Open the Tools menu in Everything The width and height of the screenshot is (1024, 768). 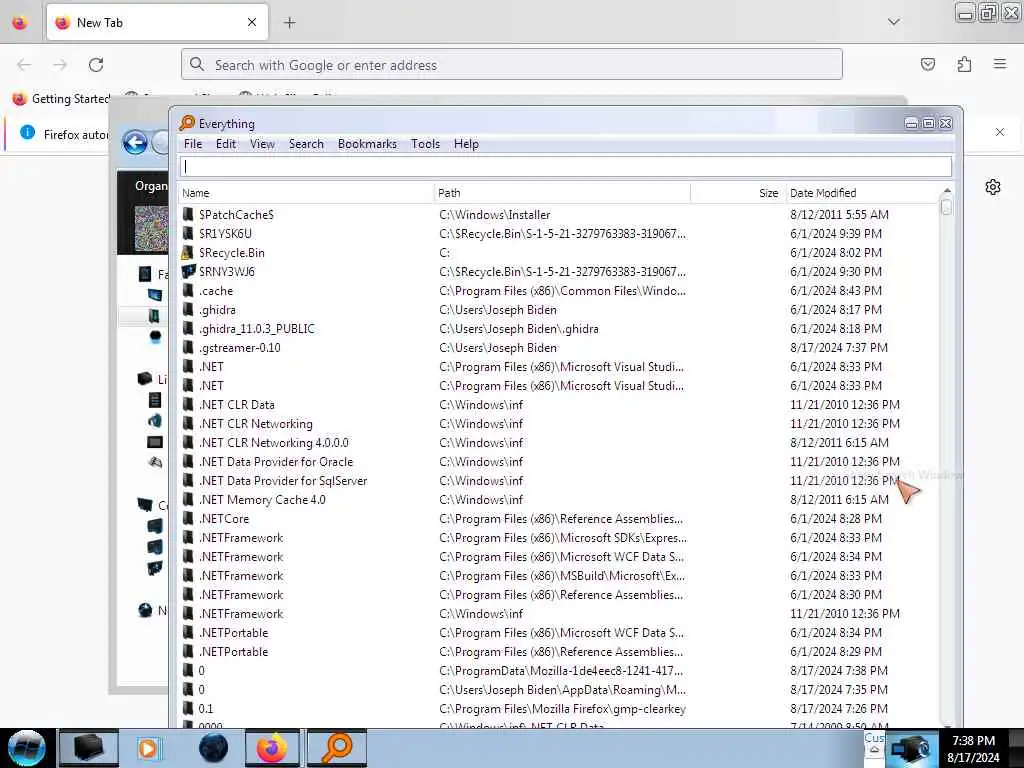coord(425,144)
